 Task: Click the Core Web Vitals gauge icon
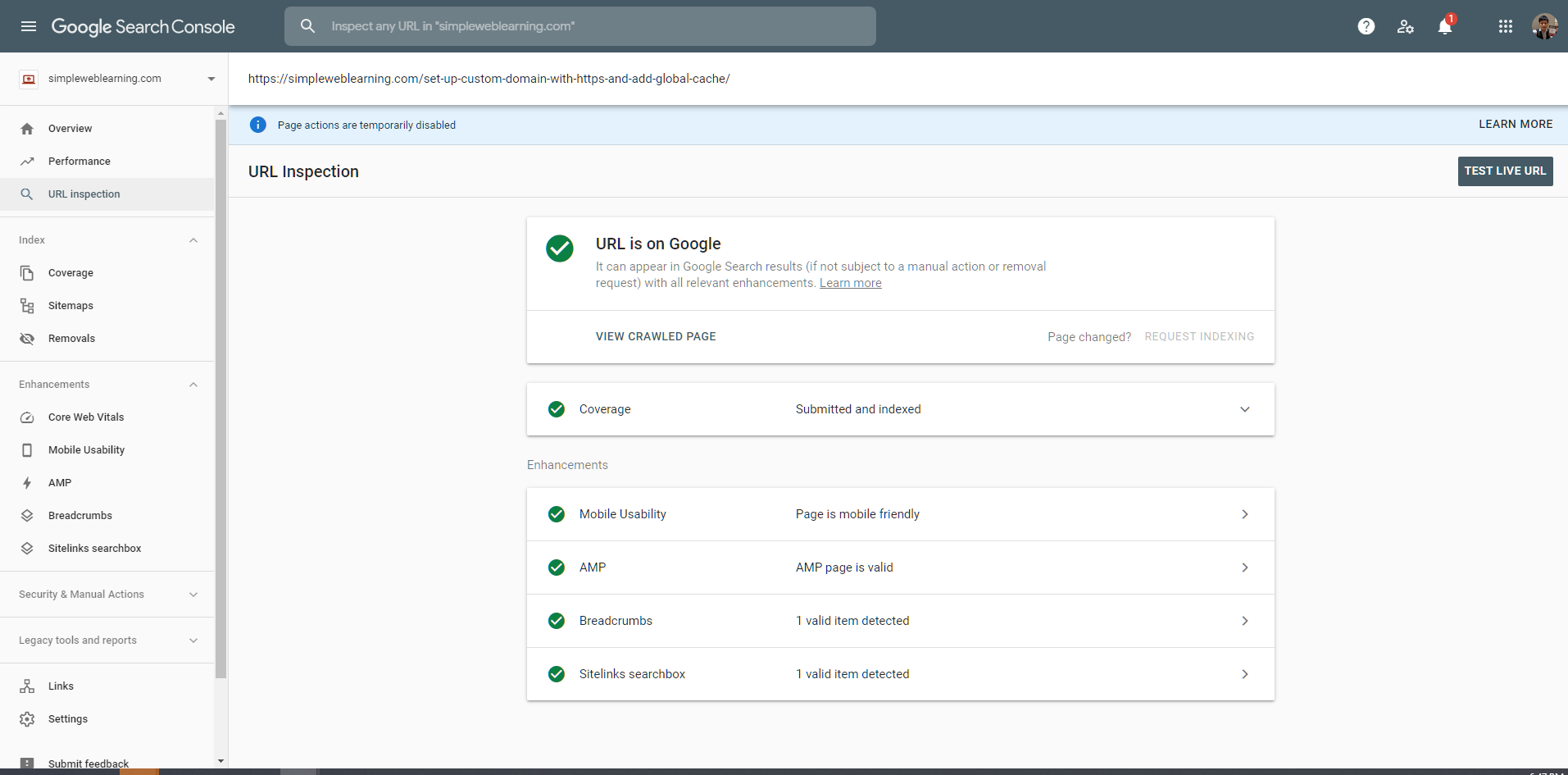coord(27,417)
